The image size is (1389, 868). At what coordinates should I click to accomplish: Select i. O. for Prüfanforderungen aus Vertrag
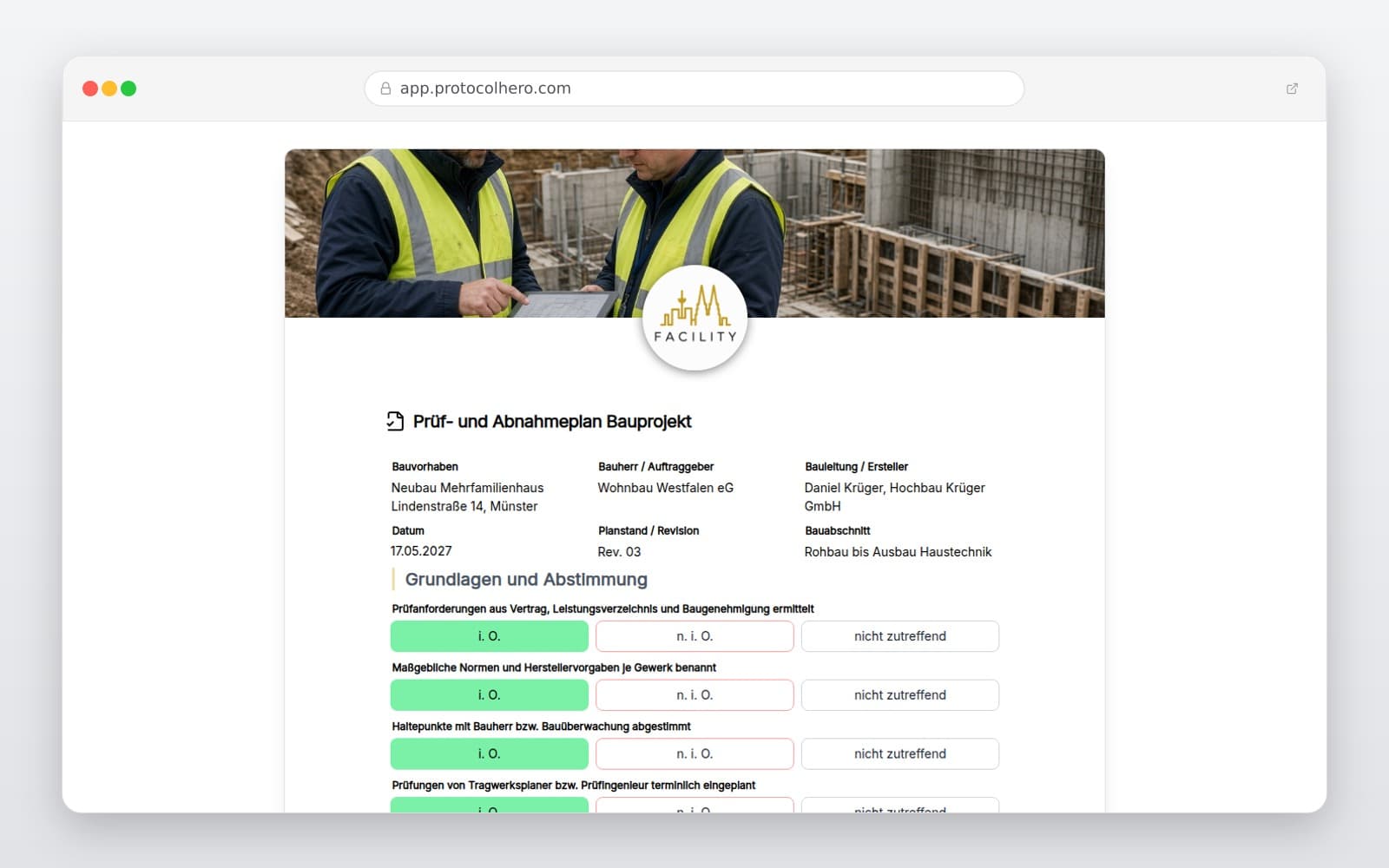490,636
